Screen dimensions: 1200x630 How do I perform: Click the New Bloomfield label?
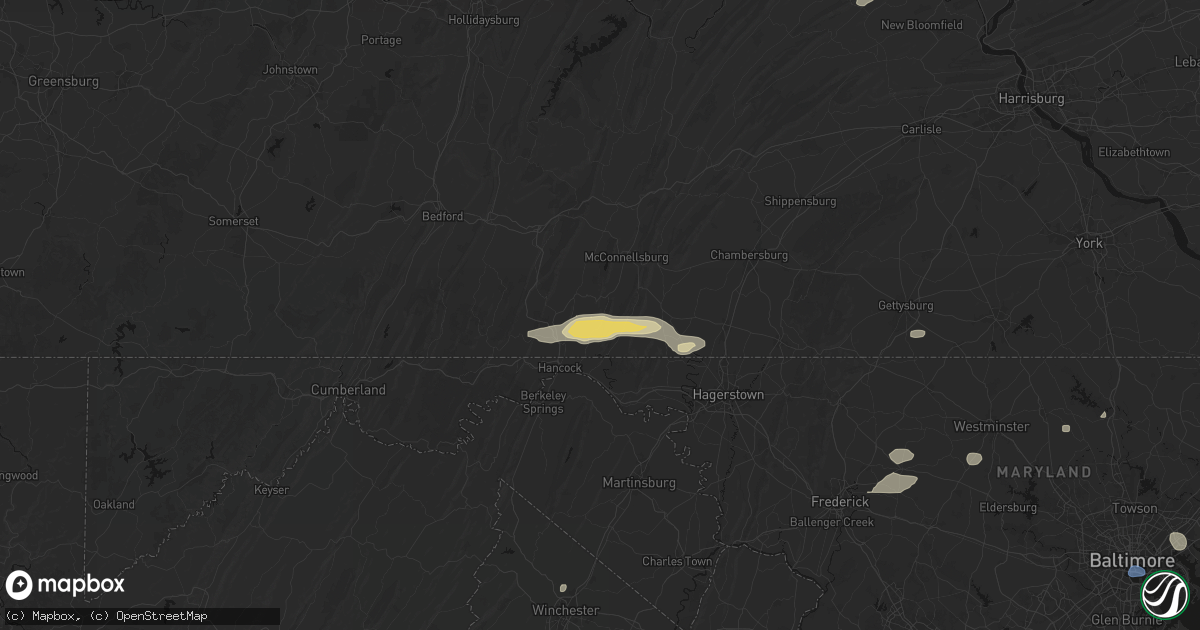pos(922,25)
